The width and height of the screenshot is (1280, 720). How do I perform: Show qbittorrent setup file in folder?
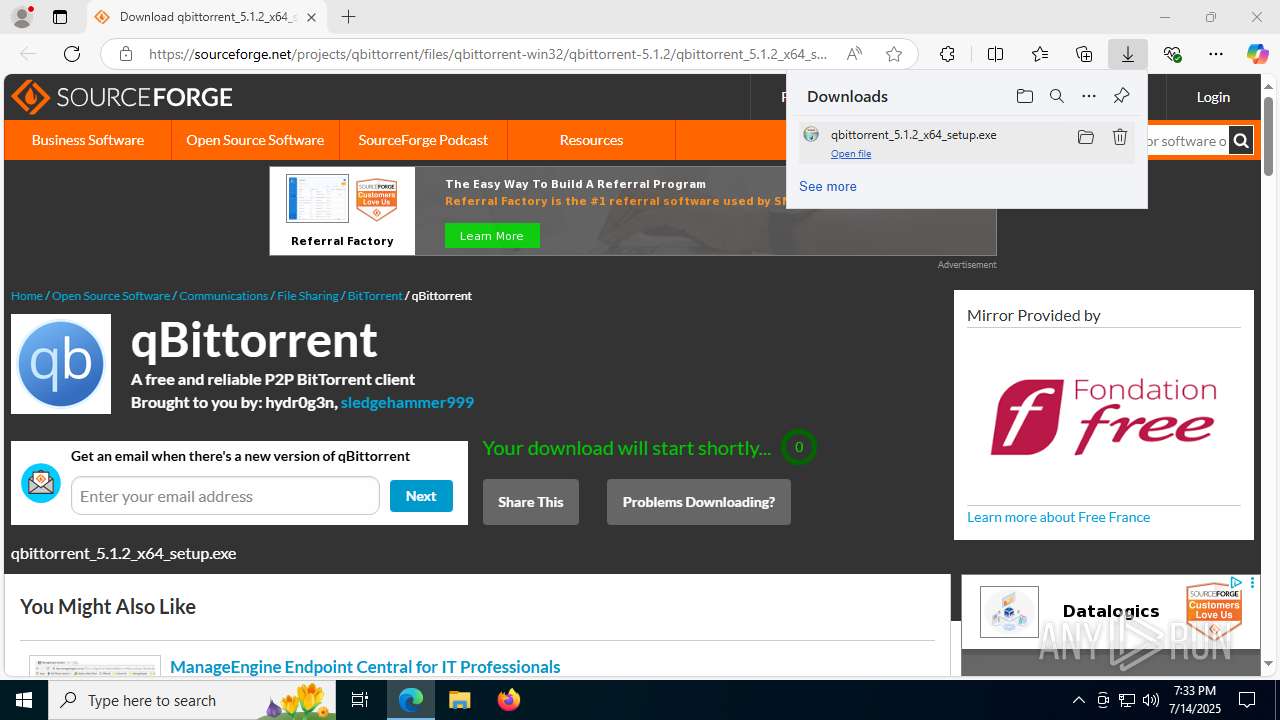tap(1085, 137)
